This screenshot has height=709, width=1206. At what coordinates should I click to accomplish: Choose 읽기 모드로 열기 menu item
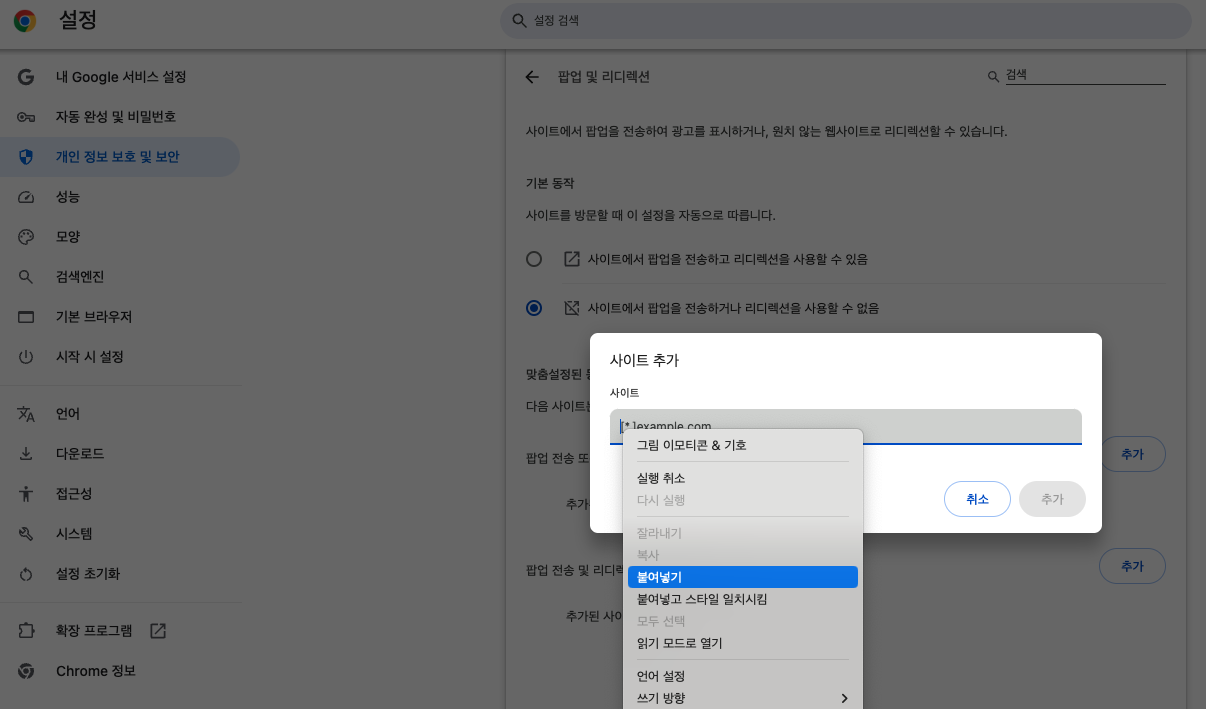click(x=742, y=643)
